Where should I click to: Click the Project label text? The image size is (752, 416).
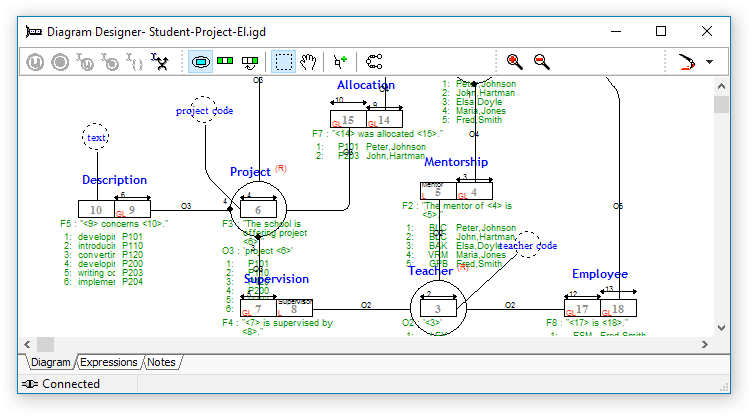click(250, 172)
